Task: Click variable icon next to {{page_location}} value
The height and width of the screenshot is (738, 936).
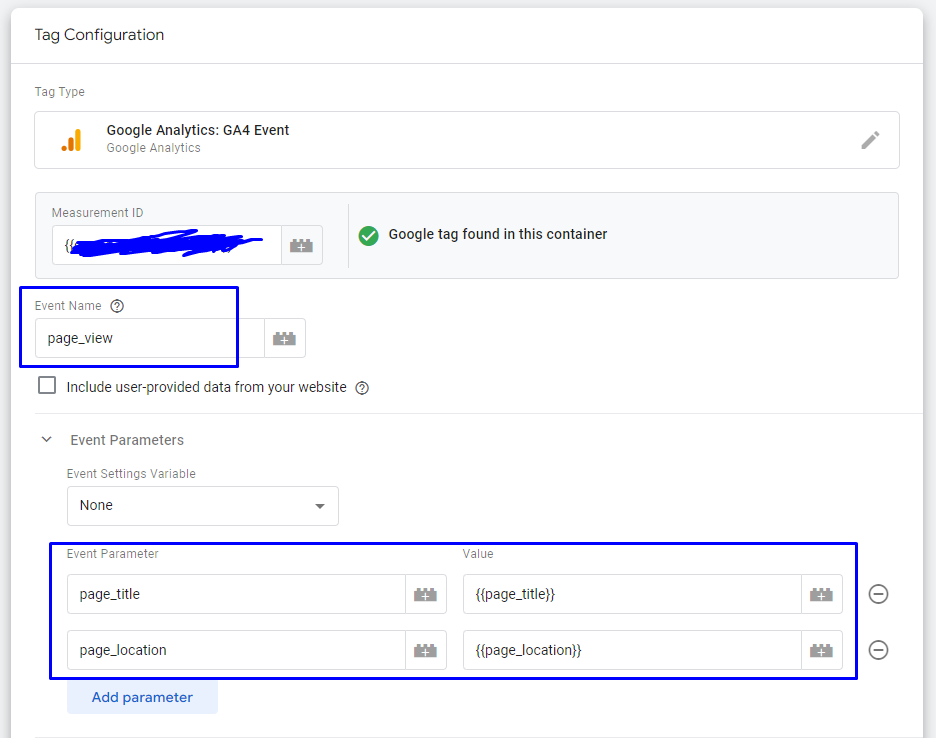Action: click(821, 649)
